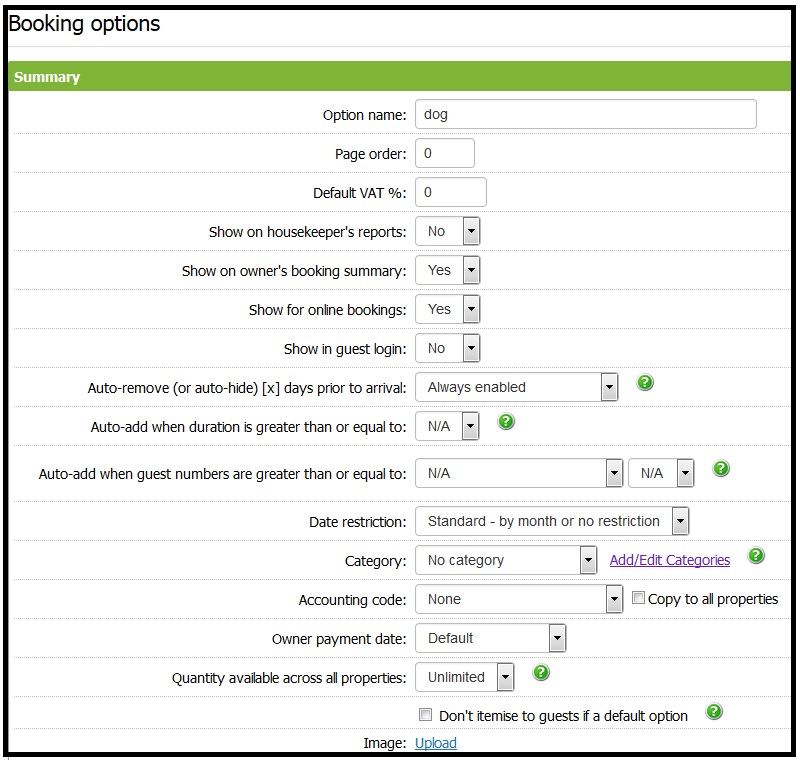This screenshot has height=760, width=800.
Task: Click help icon next to Quantity available dropdown
Action: [541, 673]
